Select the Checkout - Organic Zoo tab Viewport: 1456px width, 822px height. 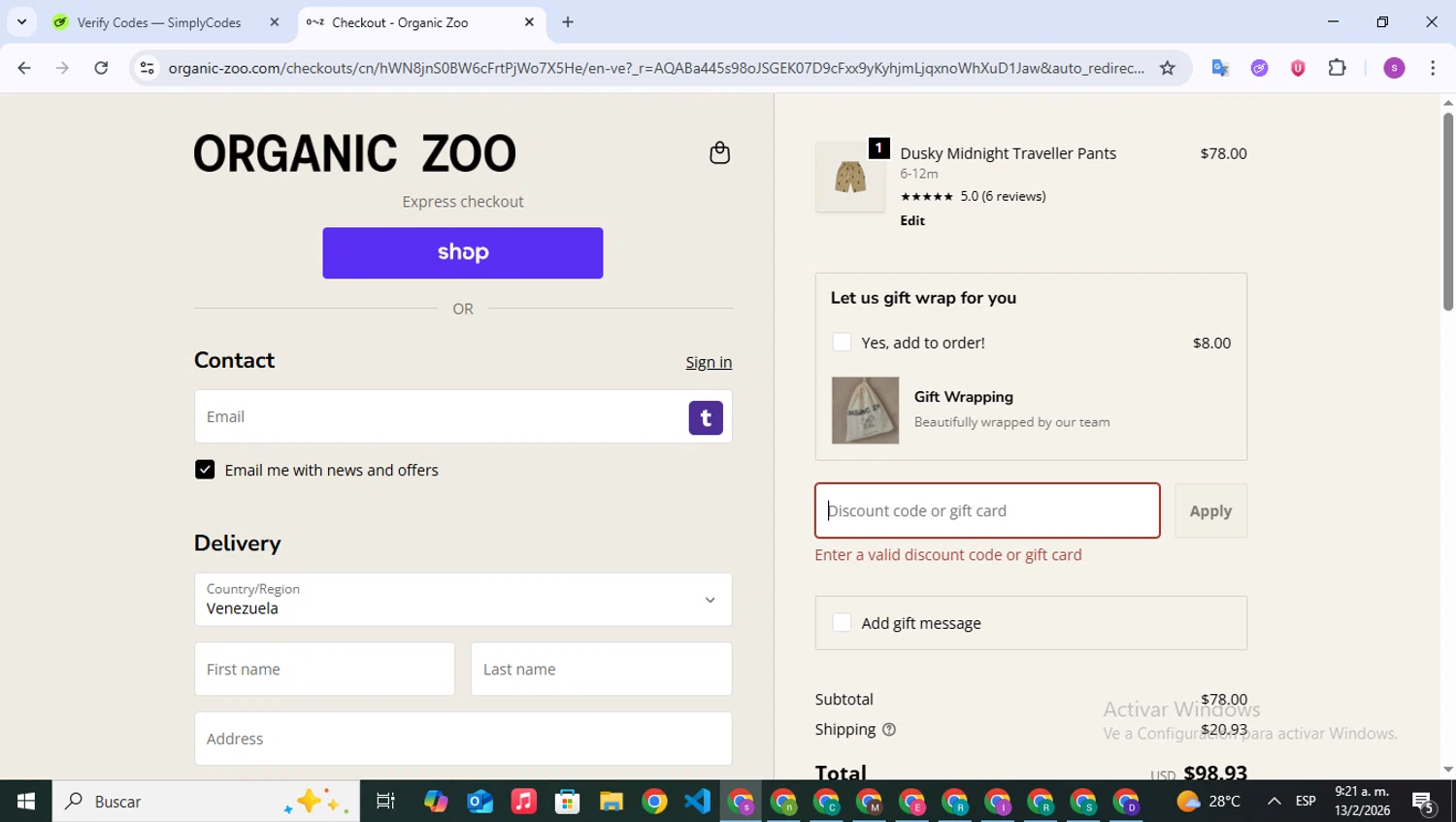[x=400, y=22]
